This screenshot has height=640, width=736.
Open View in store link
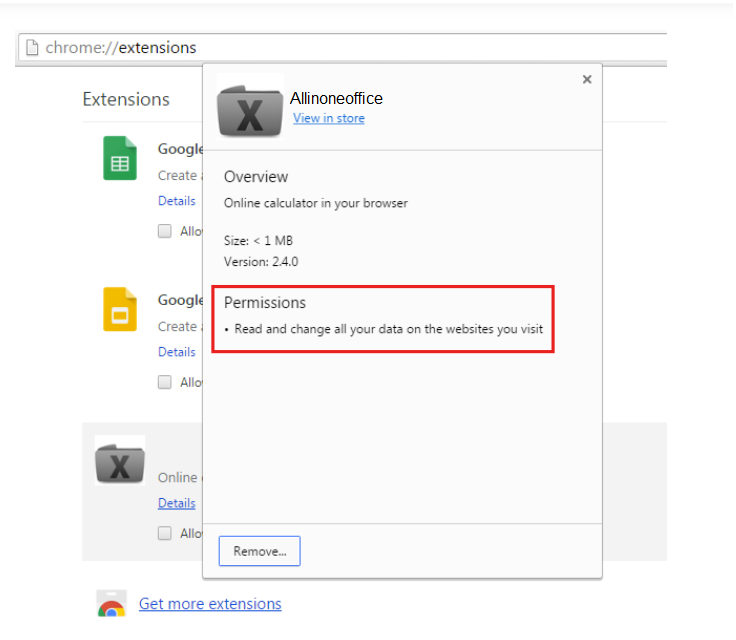(x=329, y=118)
